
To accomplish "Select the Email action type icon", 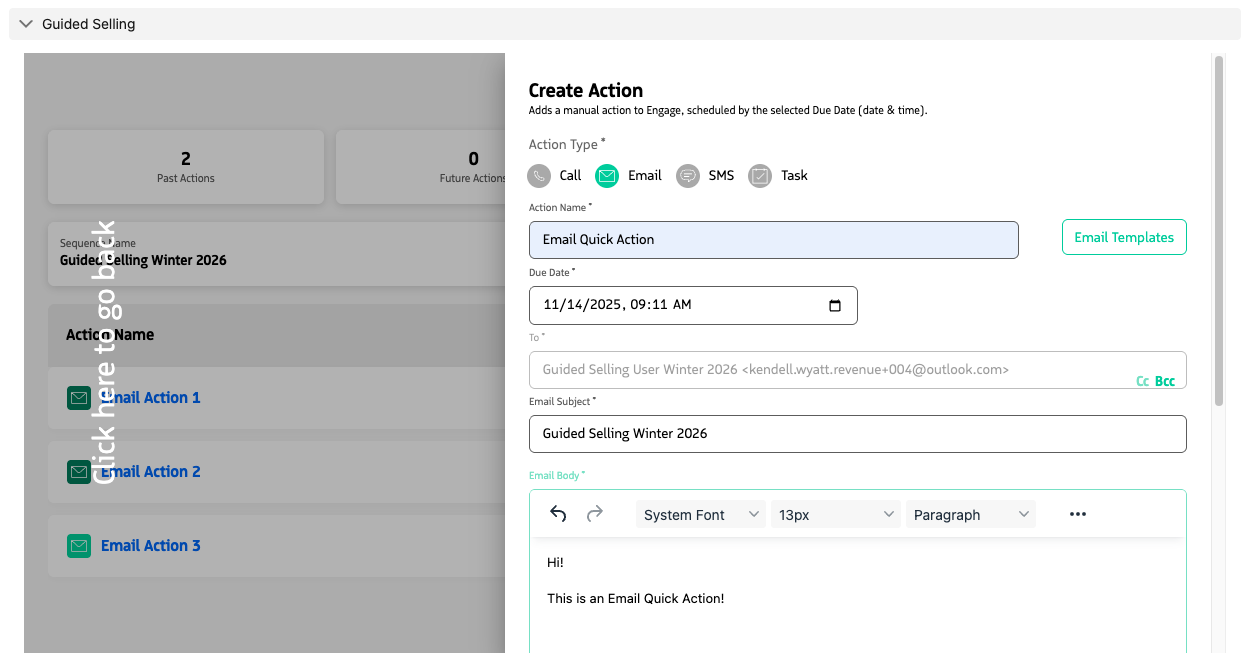I will (x=606, y=175).
